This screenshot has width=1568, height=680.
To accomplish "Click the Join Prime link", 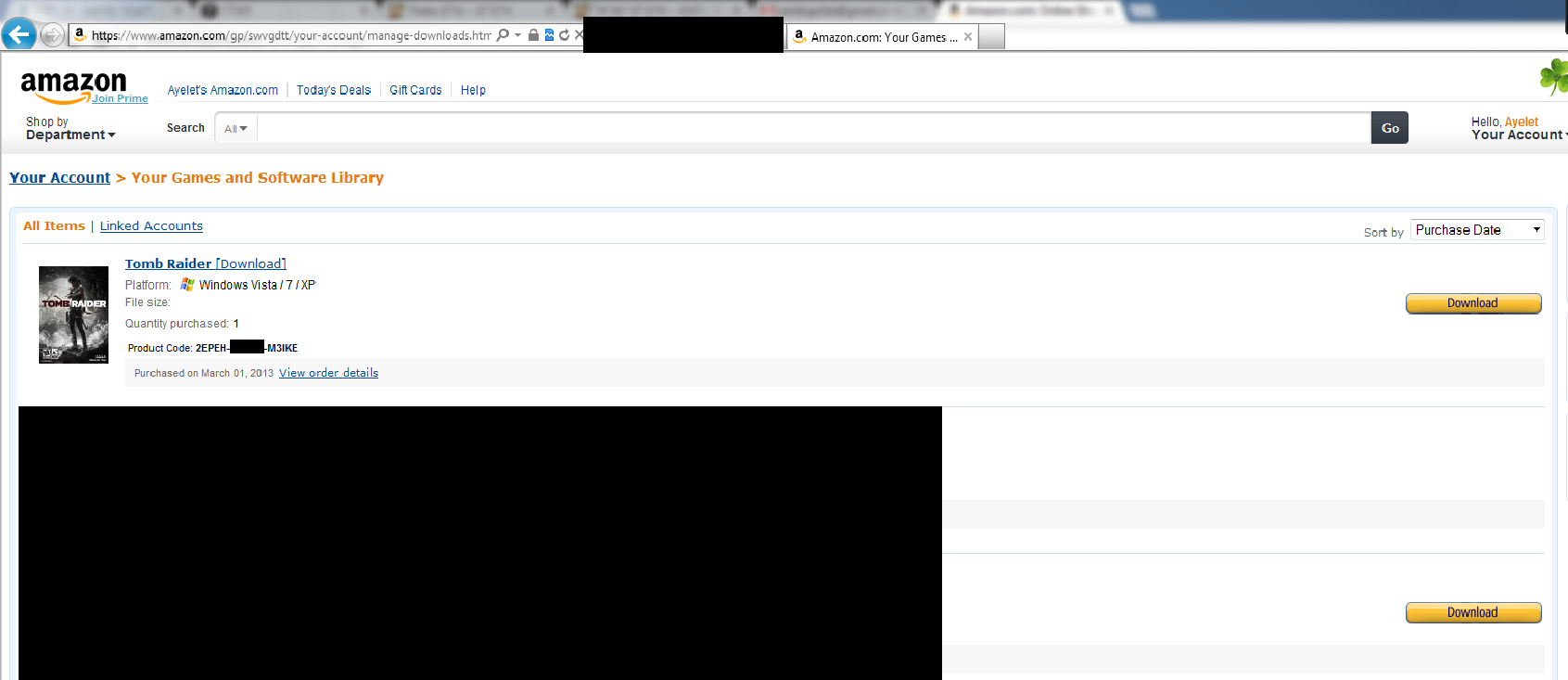I will tap(120, 98).
